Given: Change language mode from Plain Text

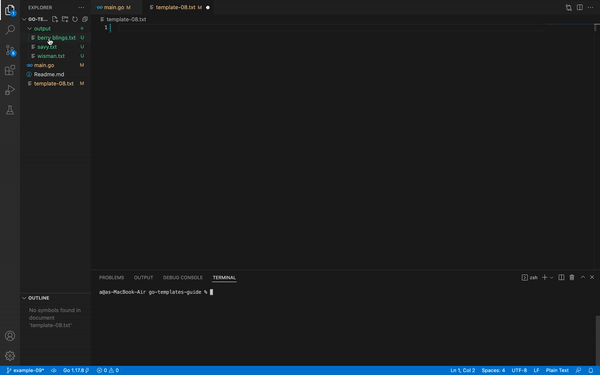Looking at the screenshot, I should pyautogui.click(x=557, y=370).
